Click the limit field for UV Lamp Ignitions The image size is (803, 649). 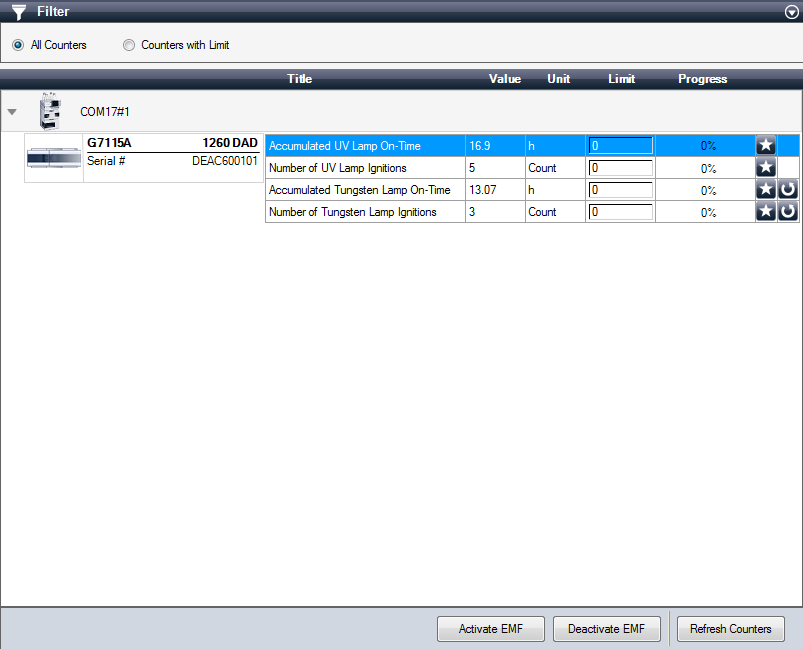pyautogui.click(x=620, y=168)
